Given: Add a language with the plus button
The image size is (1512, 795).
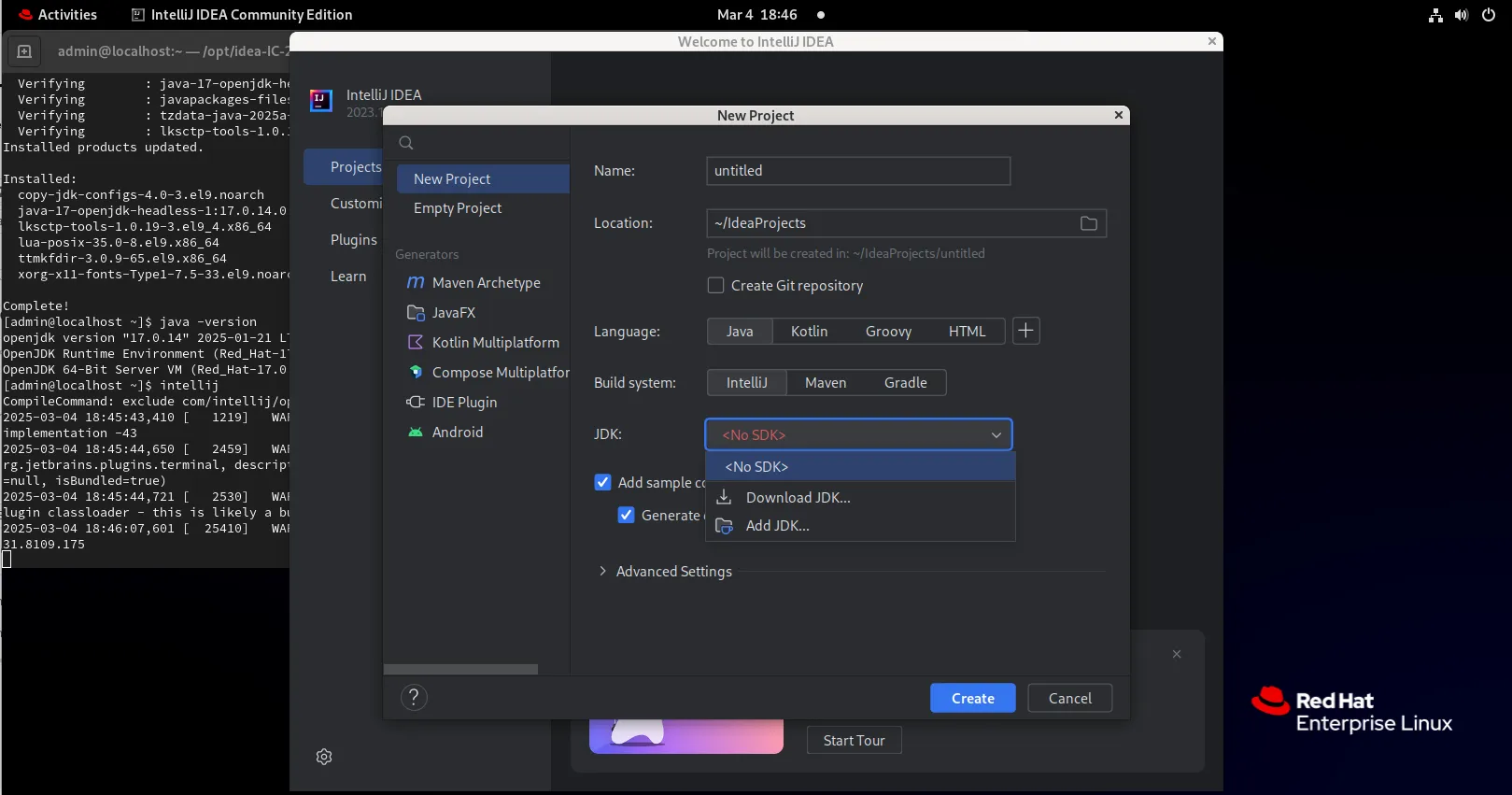Looking at the screenshot, I should [1025, 331].
